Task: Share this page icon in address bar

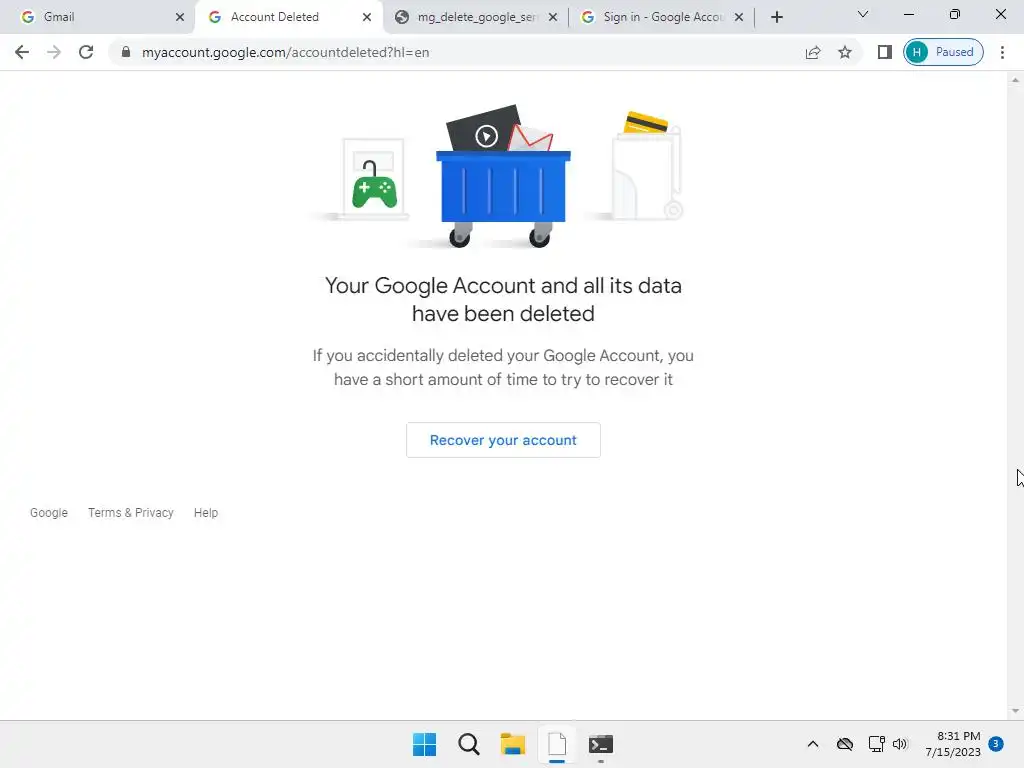Action: (x=813, y=52)
